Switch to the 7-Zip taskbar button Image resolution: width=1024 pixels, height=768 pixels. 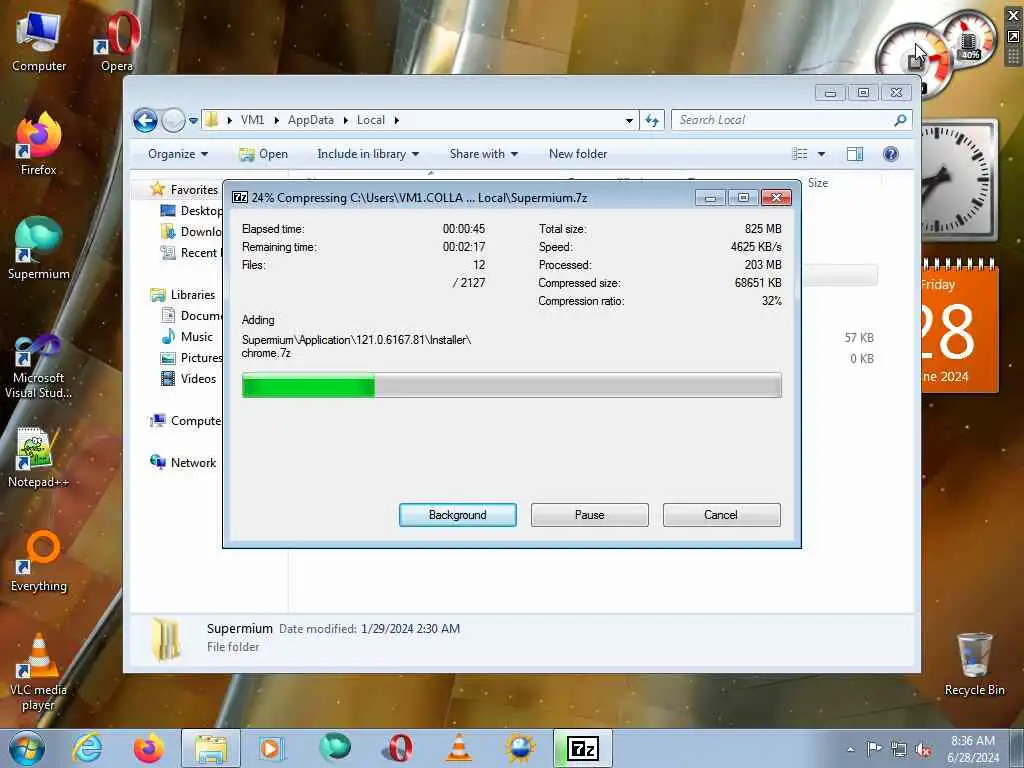click(x=583, y=748)
